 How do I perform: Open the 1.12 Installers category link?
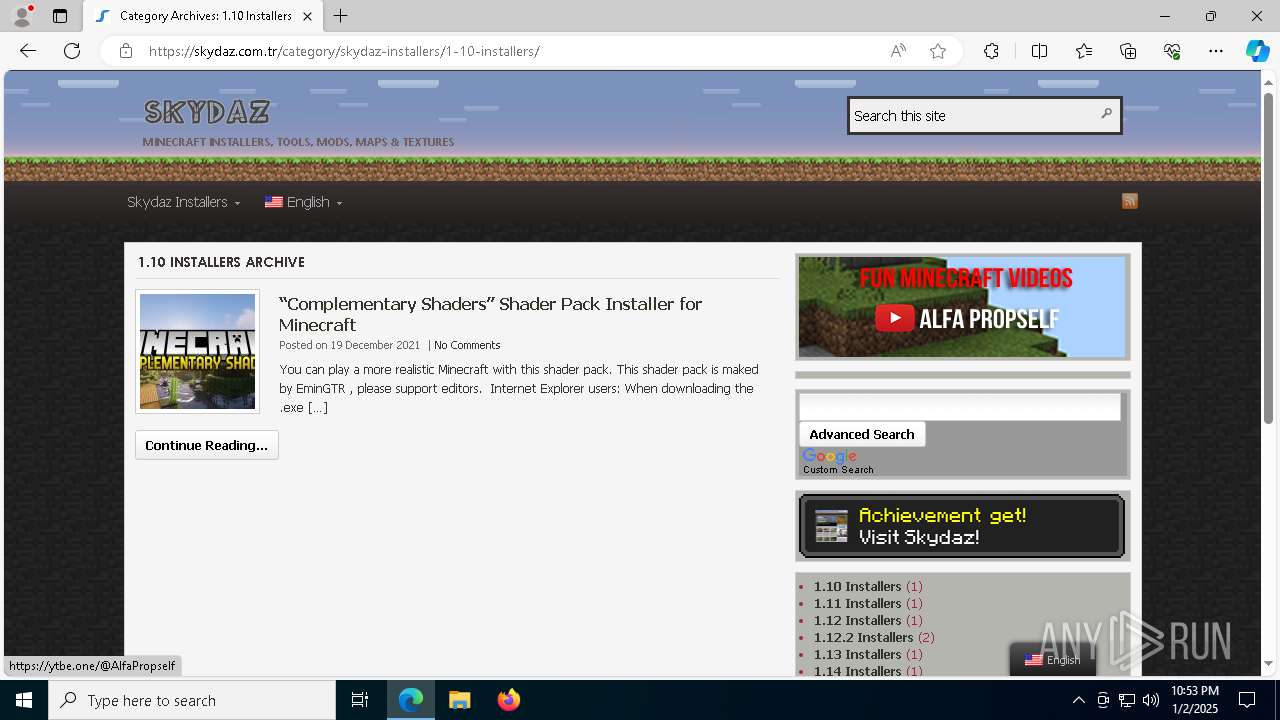[857, 620]
